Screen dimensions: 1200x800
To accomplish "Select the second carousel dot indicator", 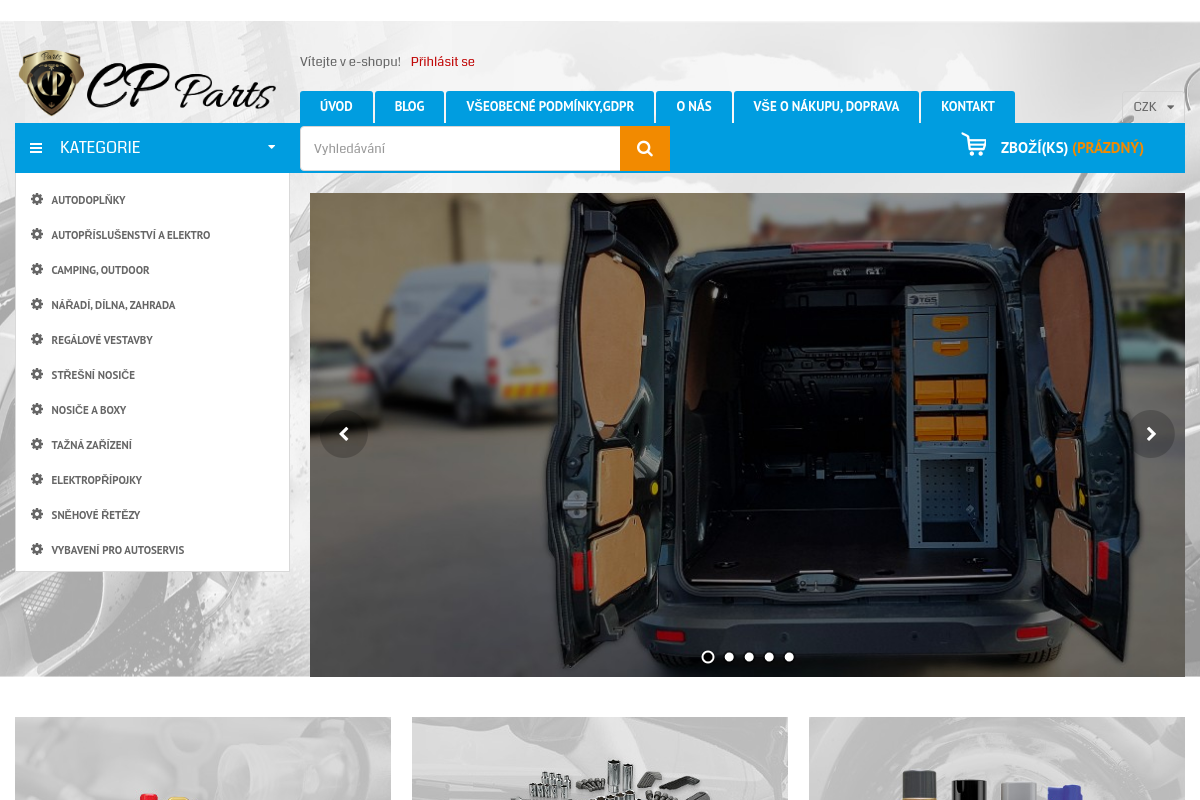I will 728,657.
